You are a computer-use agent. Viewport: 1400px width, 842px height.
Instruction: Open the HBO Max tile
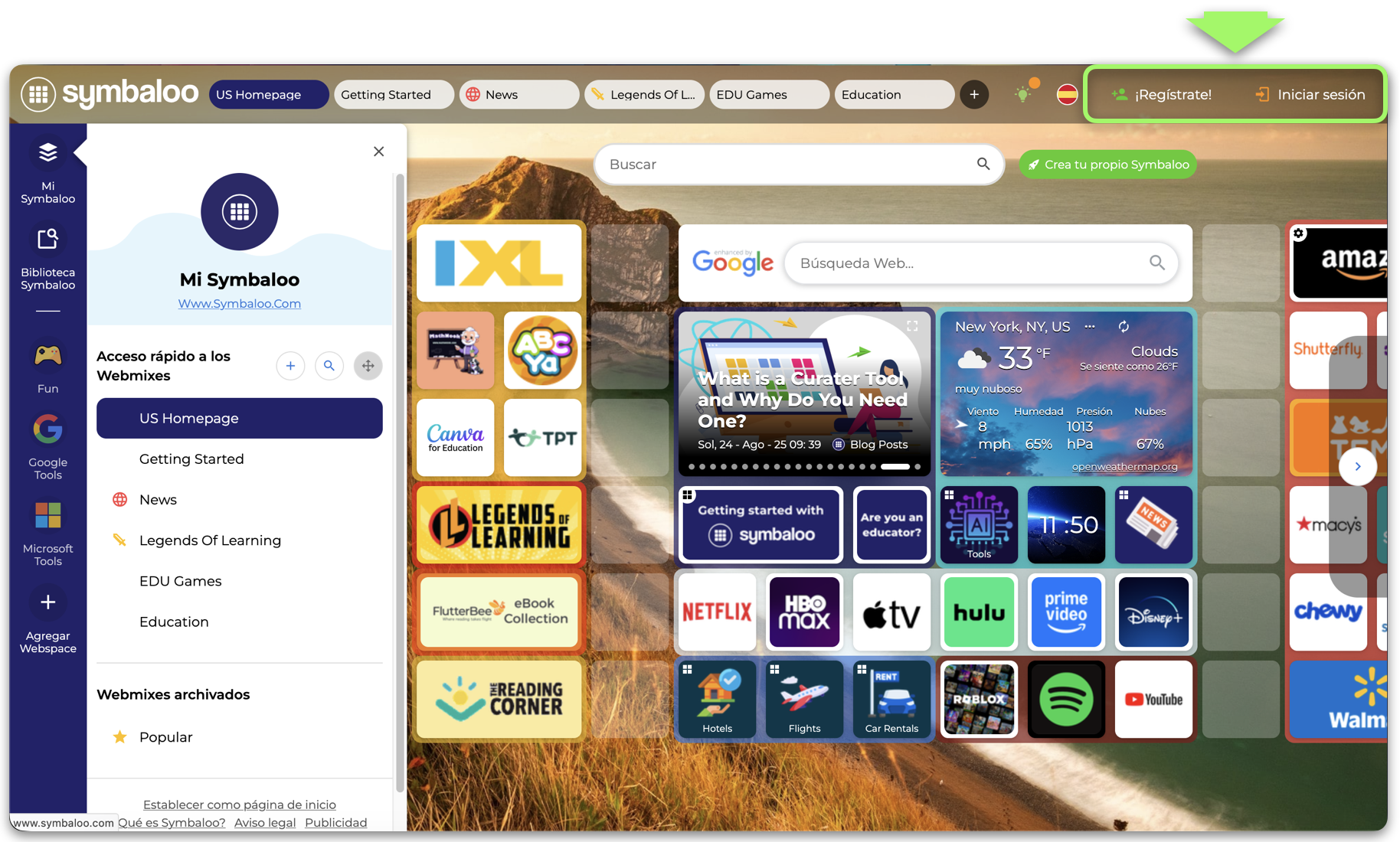click(805, 612)
